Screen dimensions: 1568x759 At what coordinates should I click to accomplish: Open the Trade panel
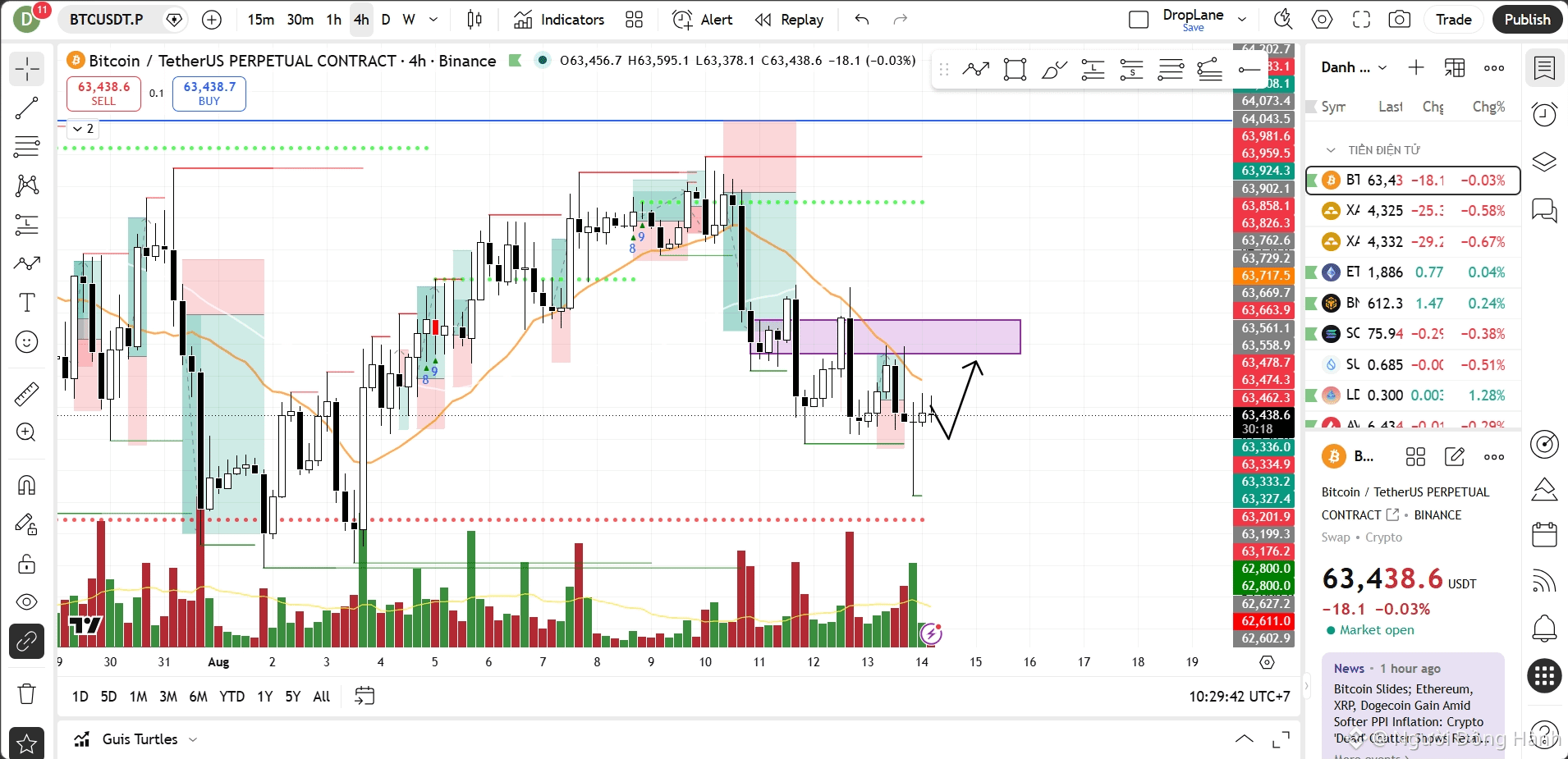1453,20
